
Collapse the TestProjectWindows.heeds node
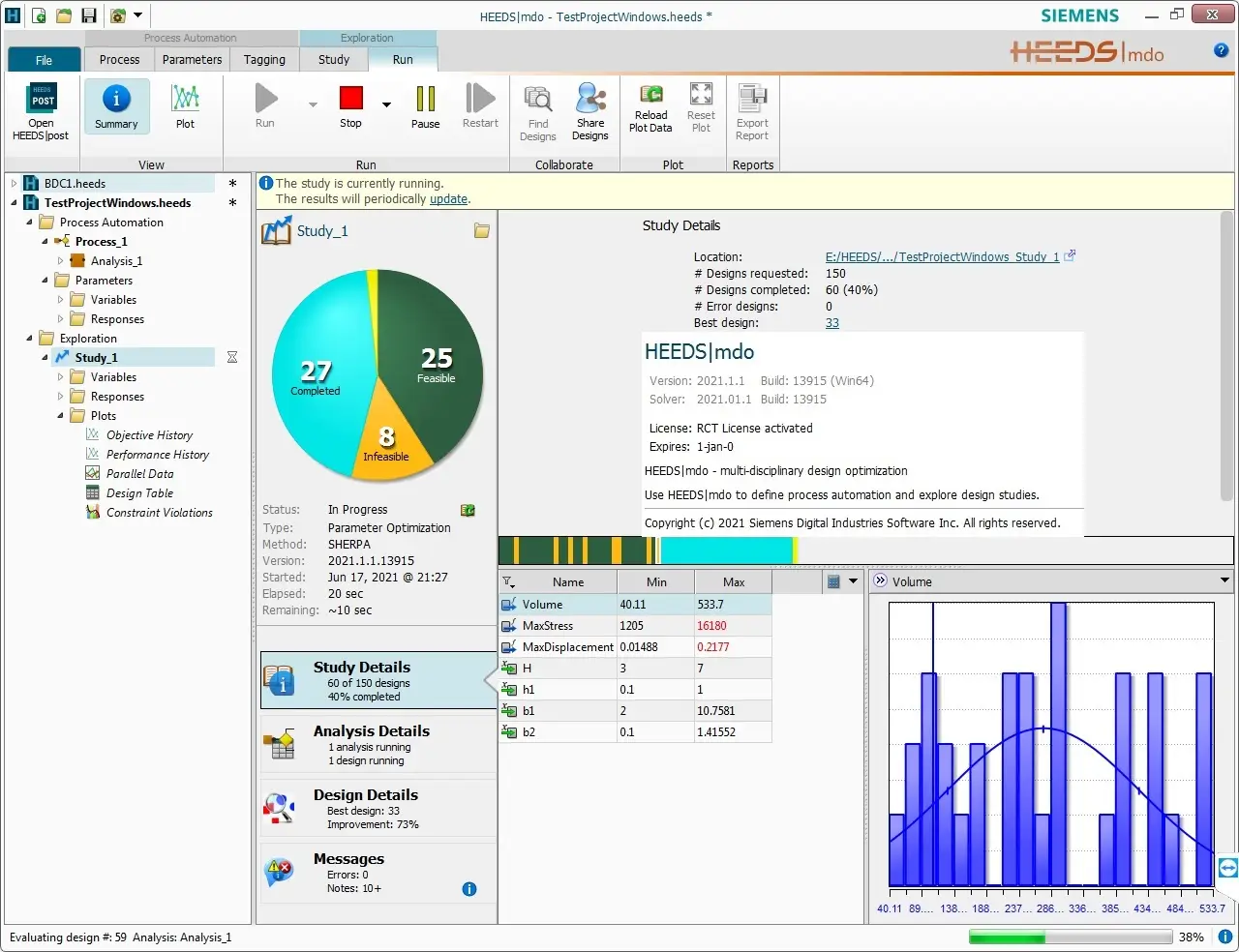pos(14,203)
